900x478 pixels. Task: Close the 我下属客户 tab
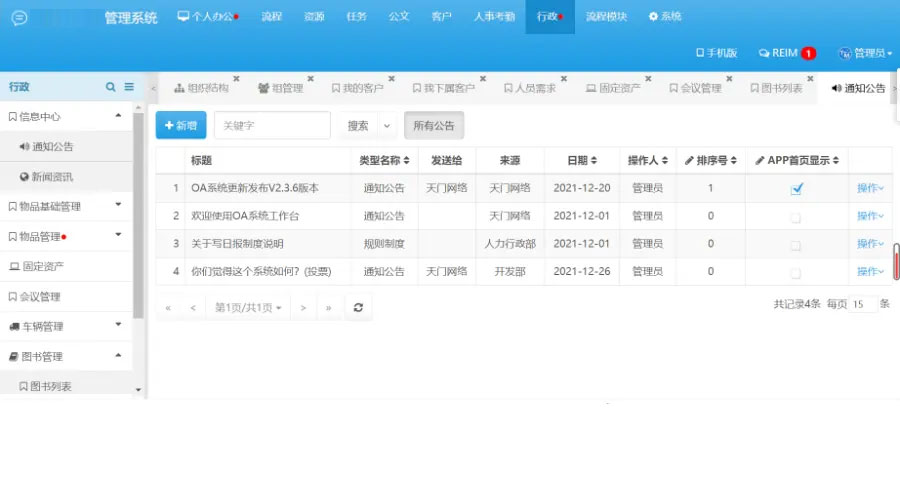point(483,78)
